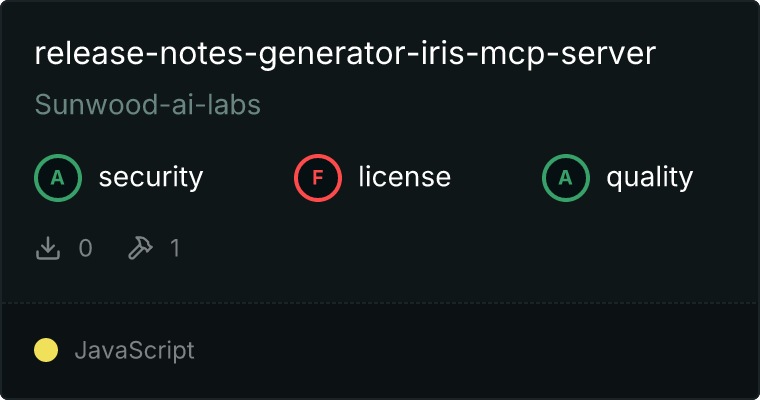Image resolution: width=760 pixels, height=400 pixels.
Task: Click blank space between license and quality
Action: [496, 177]
